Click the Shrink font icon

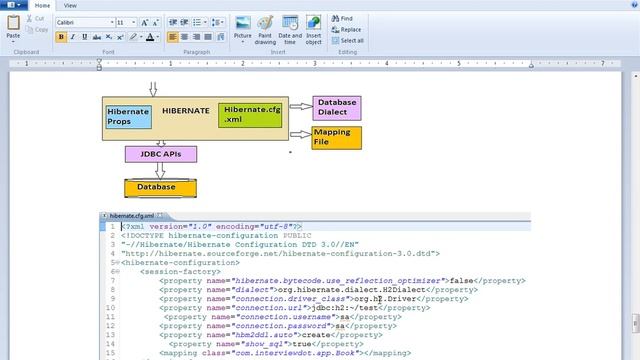tap(156, 23)
